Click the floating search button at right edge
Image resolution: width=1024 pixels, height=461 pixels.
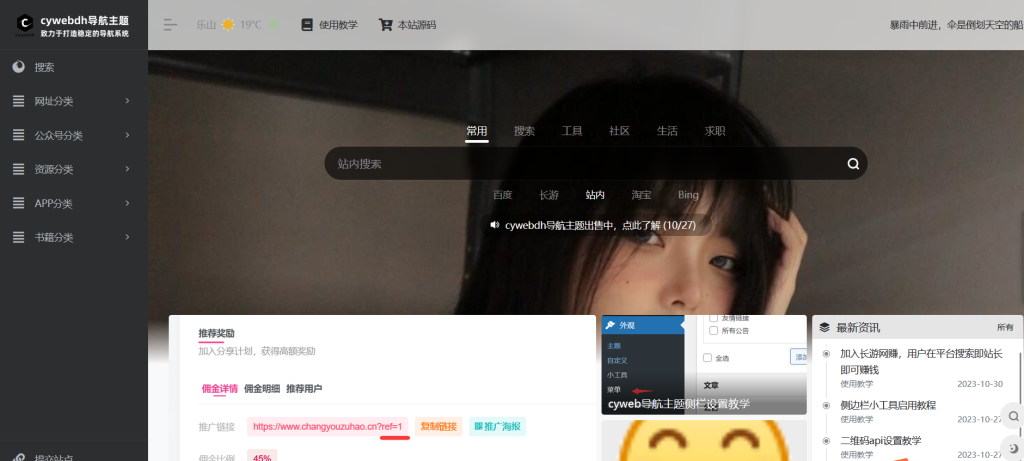[x=1013, y=415]
